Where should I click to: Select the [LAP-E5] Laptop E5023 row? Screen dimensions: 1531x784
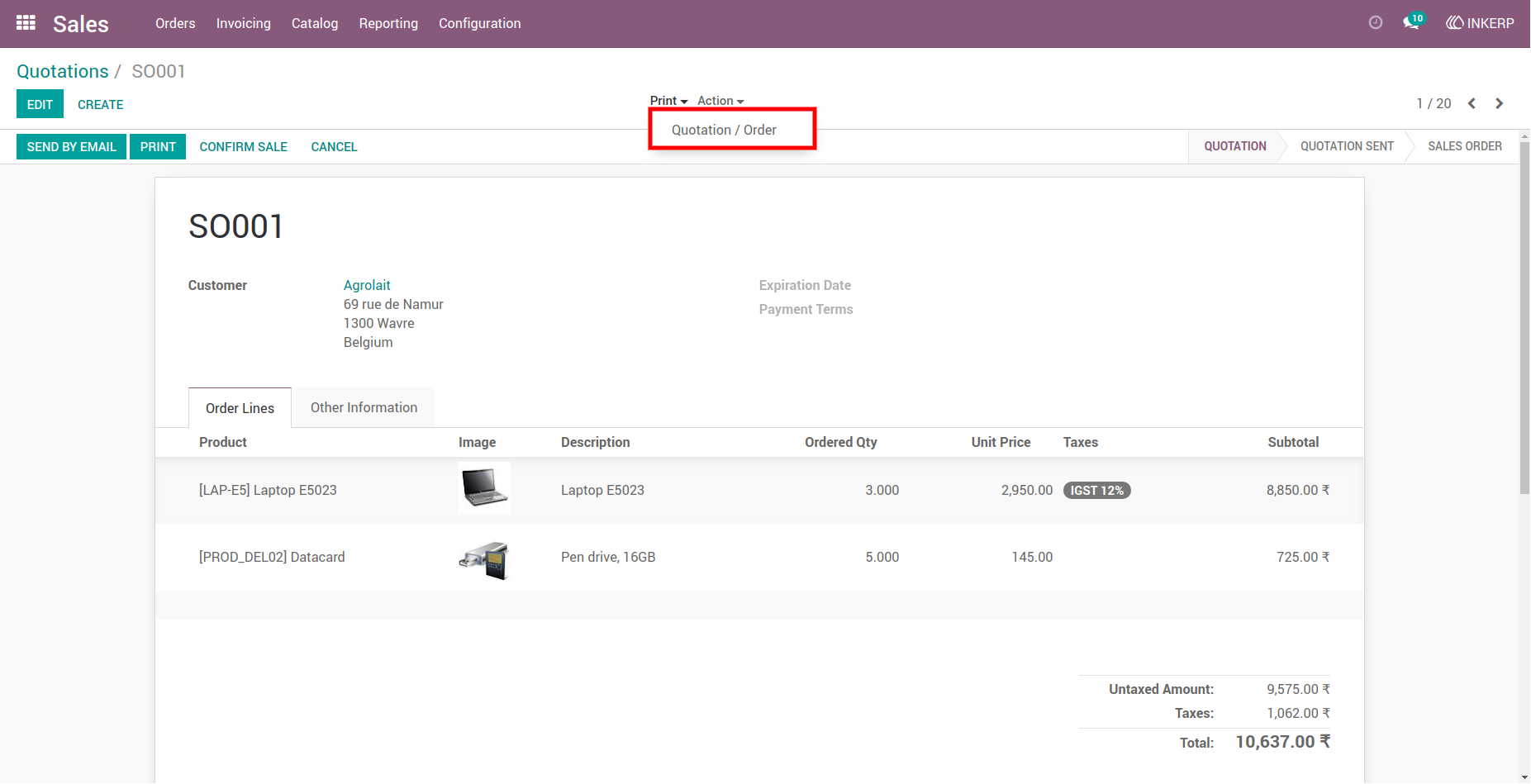pos(759,490)
